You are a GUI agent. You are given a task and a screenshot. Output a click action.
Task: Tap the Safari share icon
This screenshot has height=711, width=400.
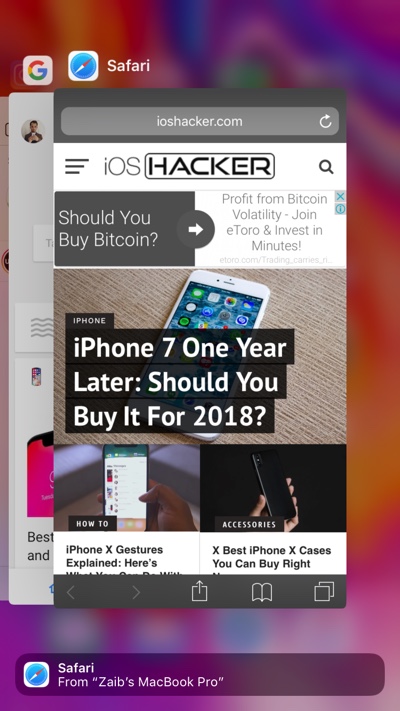click(199, 591)
